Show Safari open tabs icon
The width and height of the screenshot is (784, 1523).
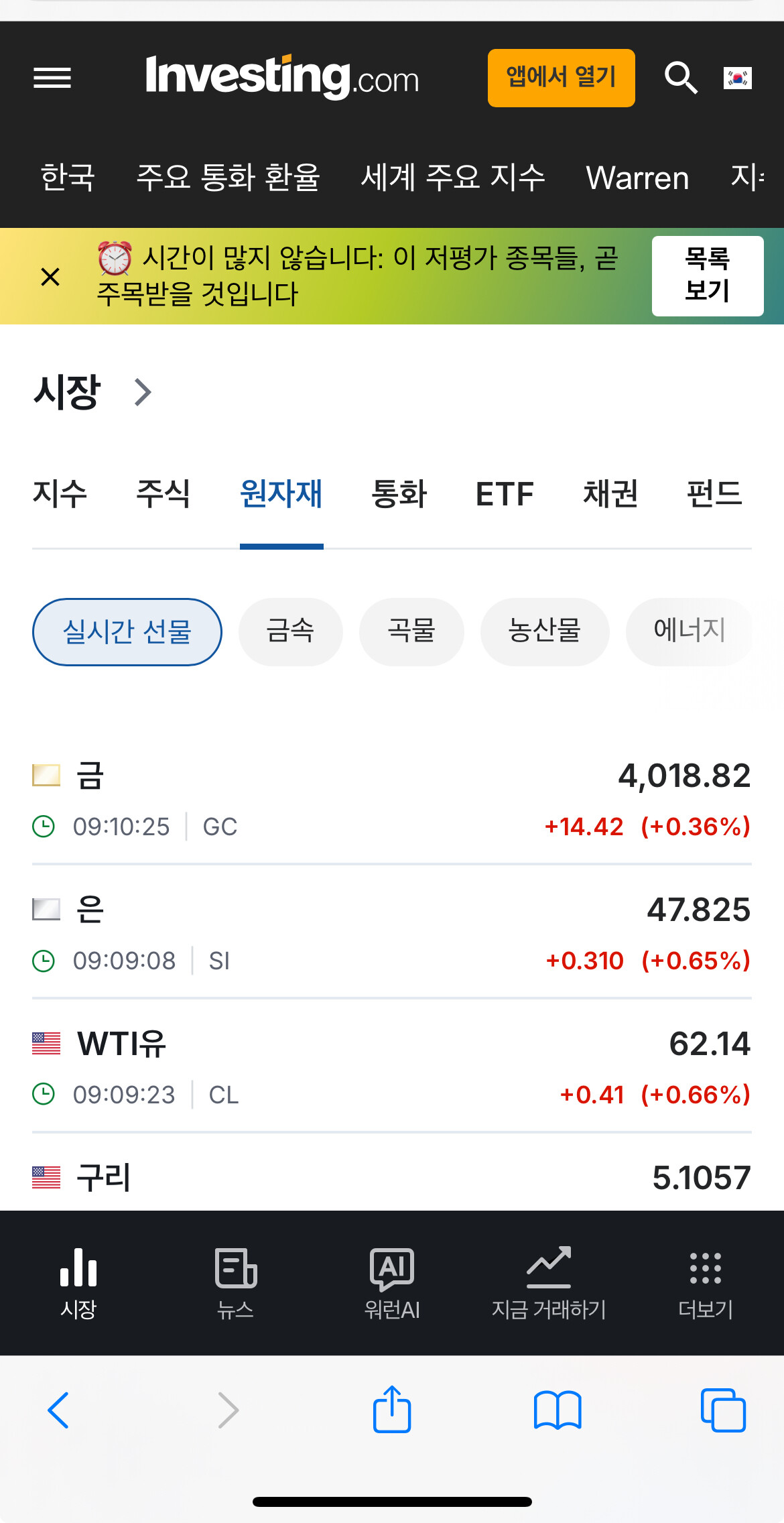723,1410
